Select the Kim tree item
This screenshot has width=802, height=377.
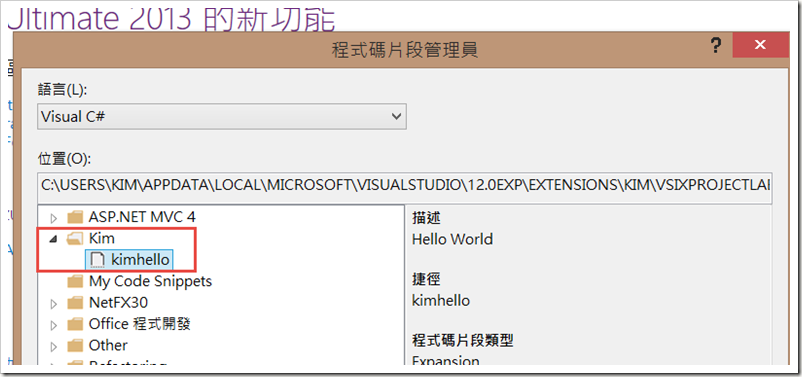pyautogui.click(x=102, y=238)
